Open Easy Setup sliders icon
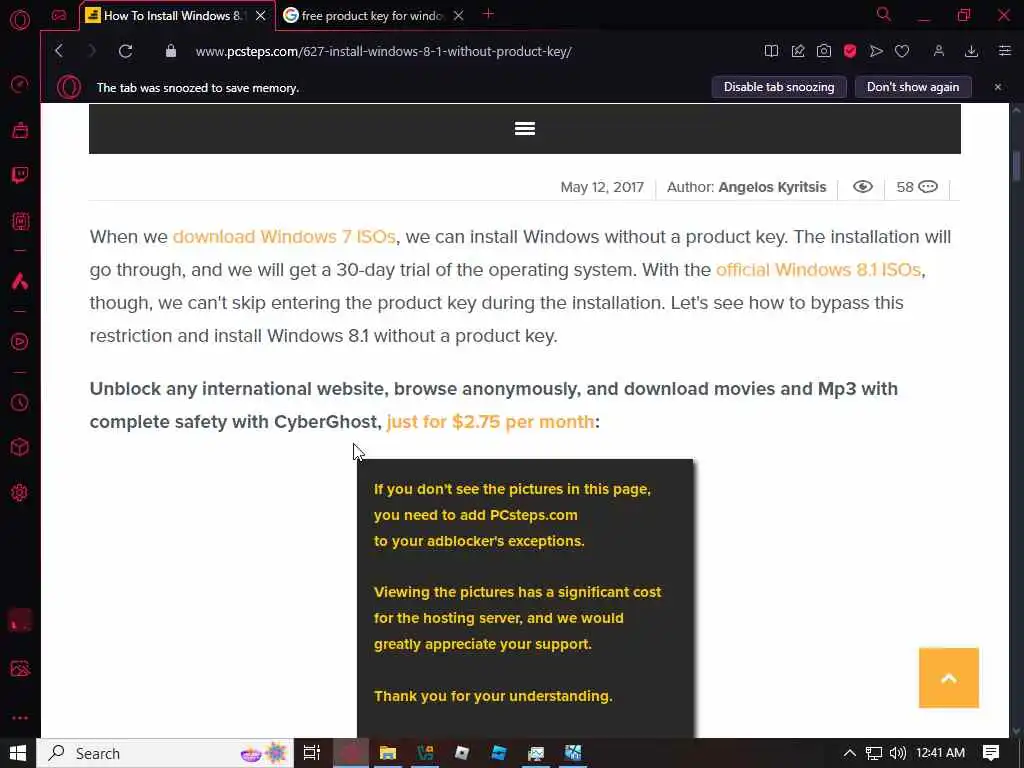 [1005, 51]
